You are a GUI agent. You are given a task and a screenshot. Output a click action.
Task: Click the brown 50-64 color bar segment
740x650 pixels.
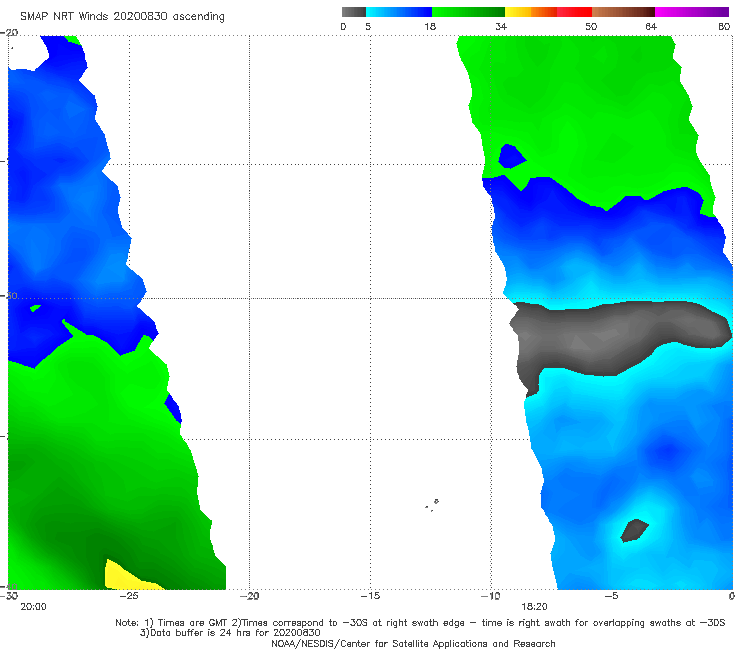tap(623, 12)
